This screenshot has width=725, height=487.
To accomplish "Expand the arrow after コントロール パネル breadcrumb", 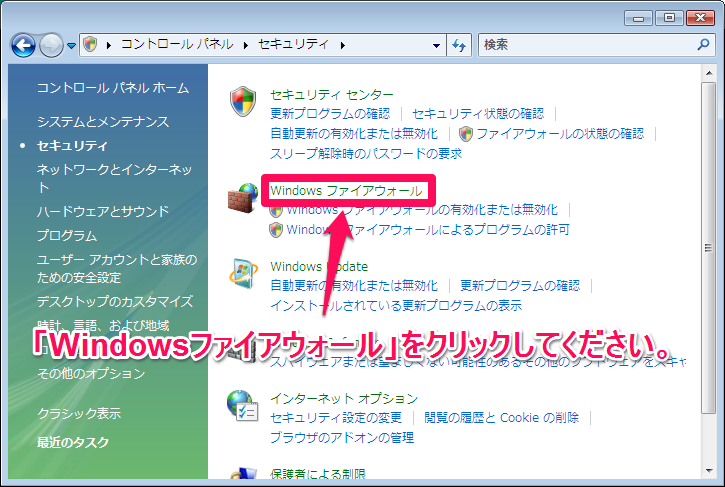I will tap(246, 45).
